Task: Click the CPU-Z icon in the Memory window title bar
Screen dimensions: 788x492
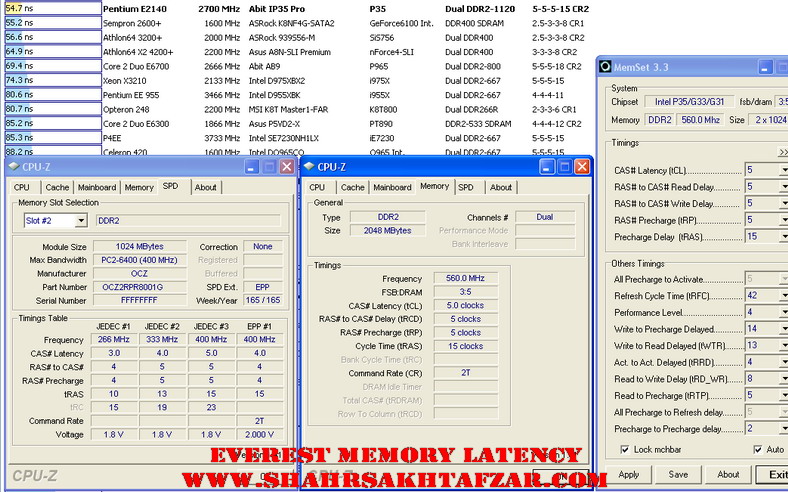Action: pos(309,166)
